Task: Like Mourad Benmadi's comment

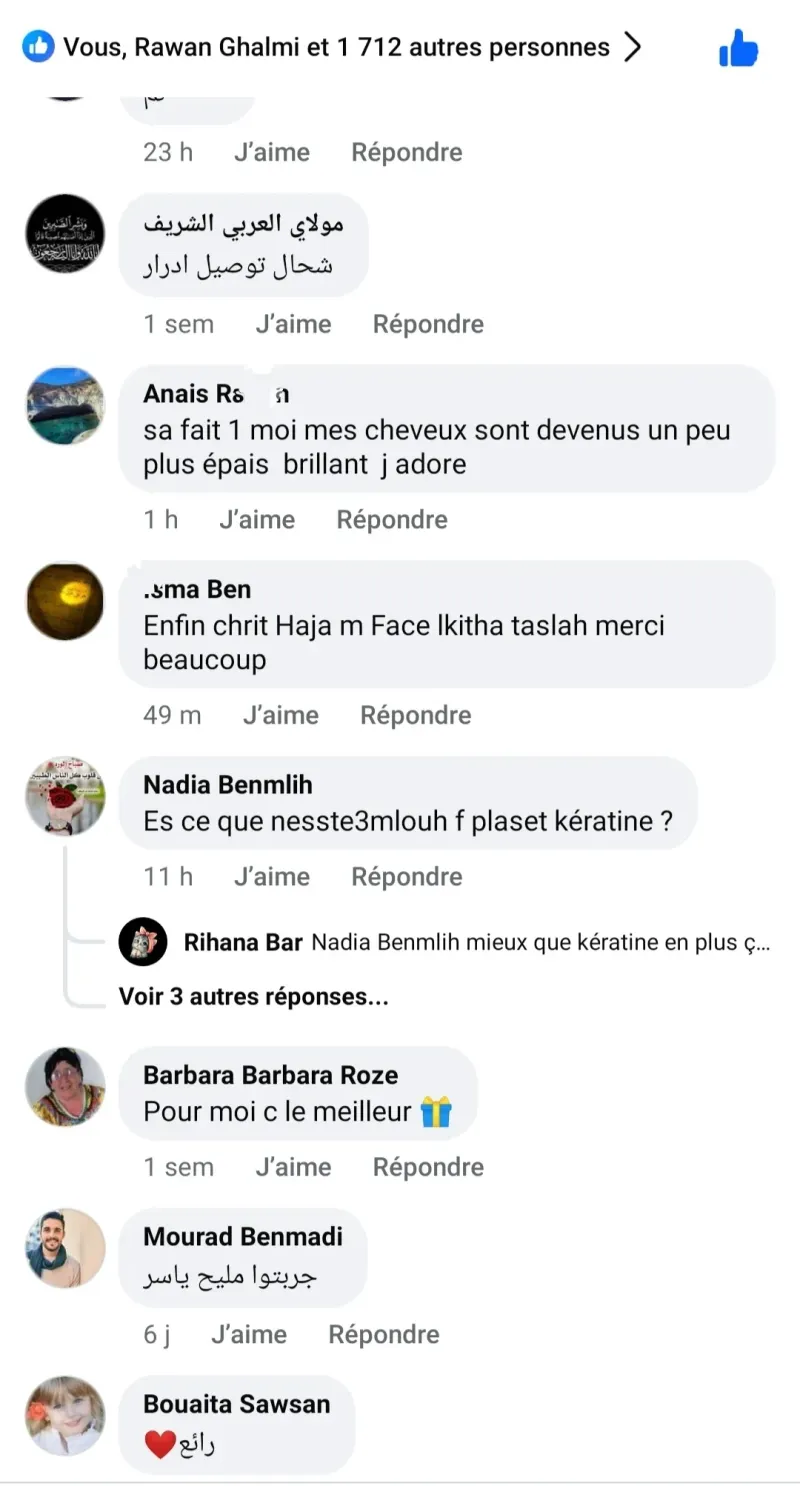Action: [249, 1334]
